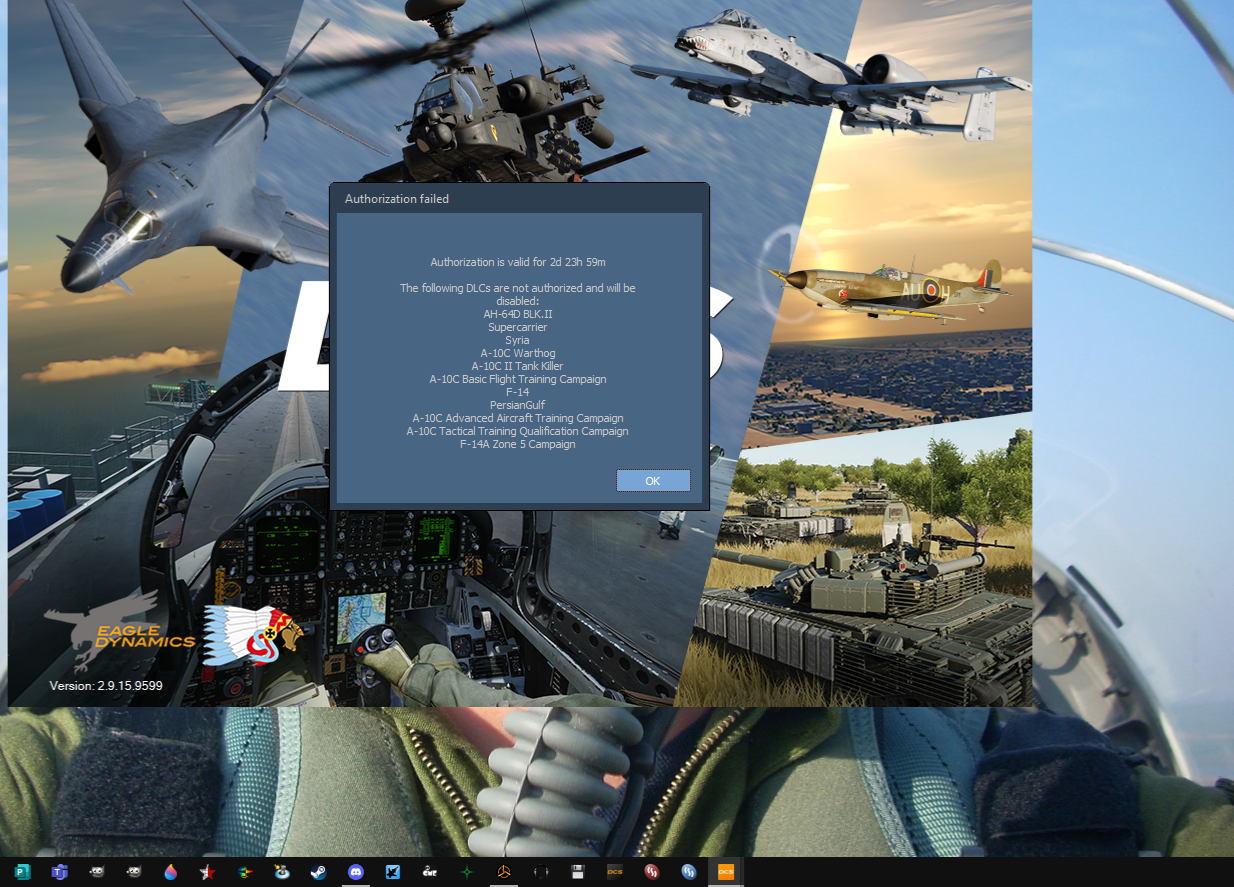Click the "PersianGulf" DLC entry
This screenshot has width=1234, height=887.
[518, 405]
